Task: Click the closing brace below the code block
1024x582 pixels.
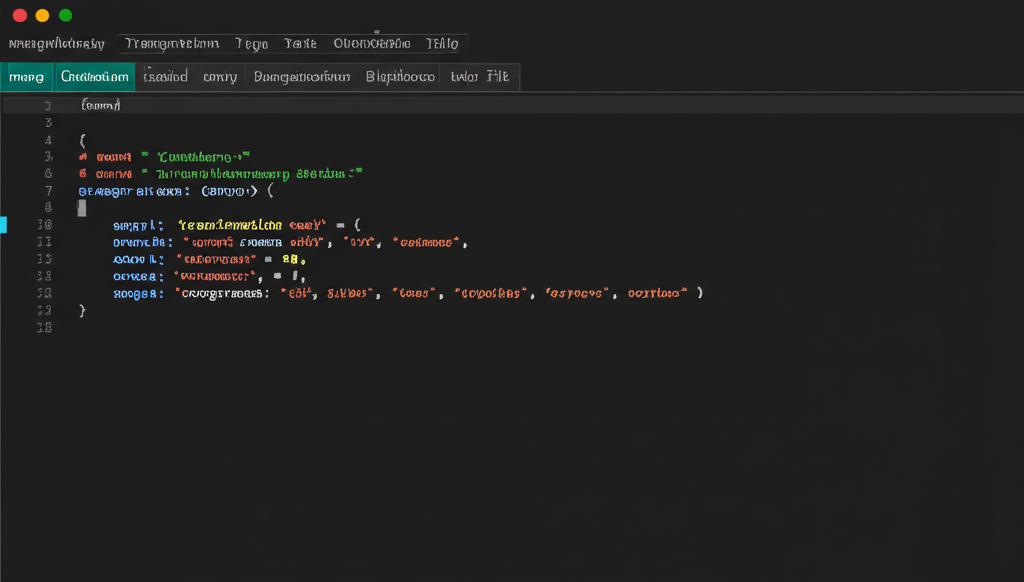Action: (82, 311)
